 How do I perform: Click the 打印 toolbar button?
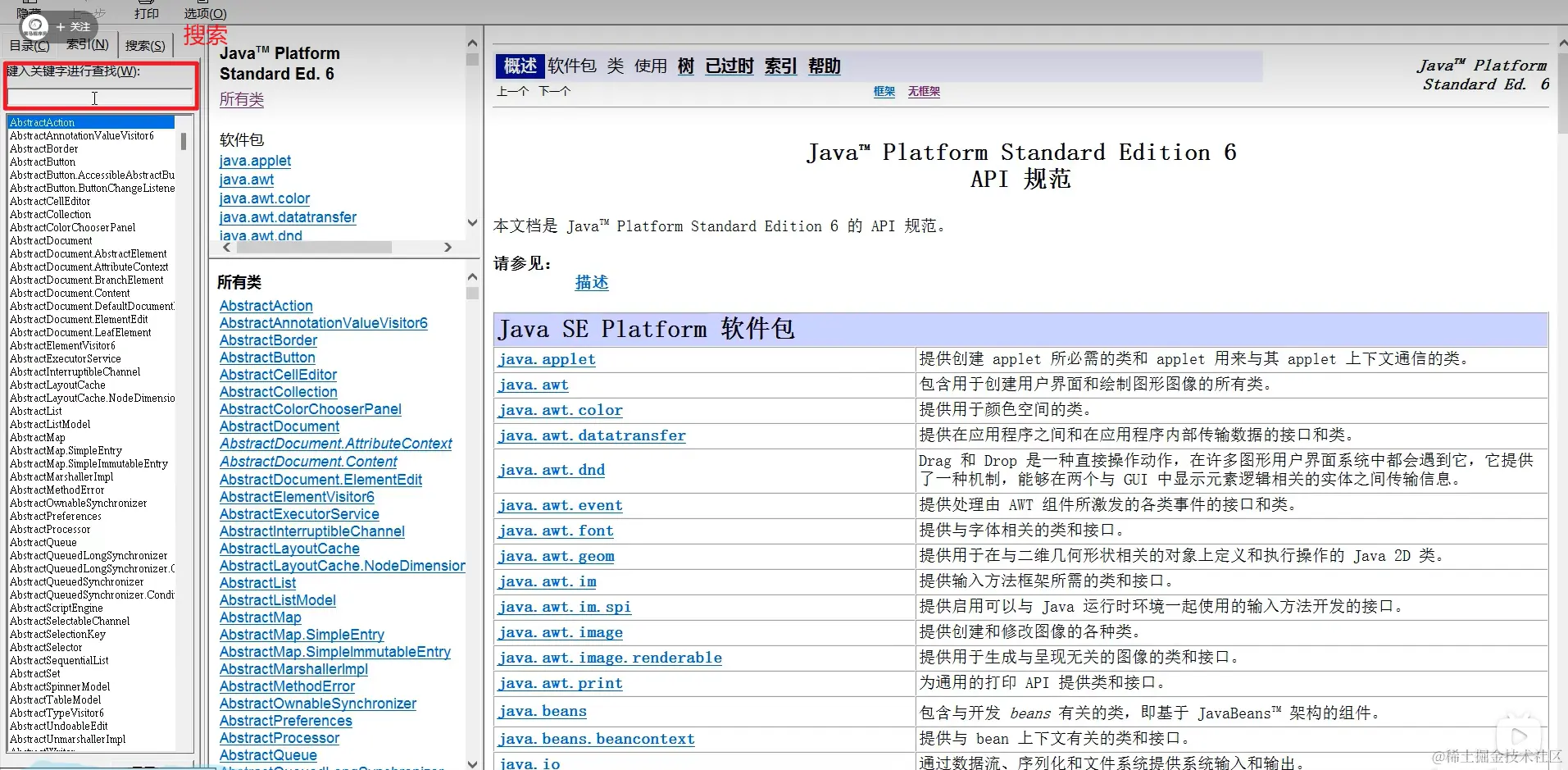point(147,11)
